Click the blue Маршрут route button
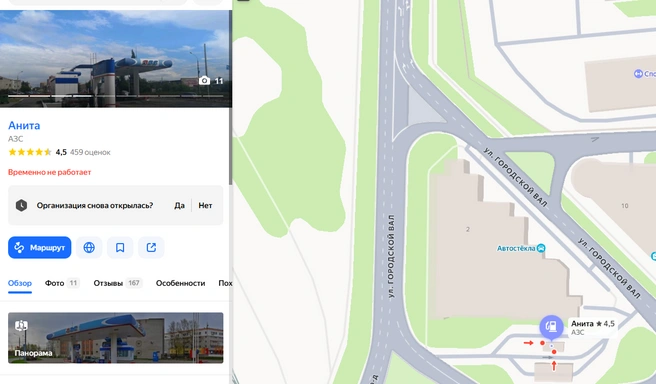Screen dimensions: 656x384 [40, 248]
